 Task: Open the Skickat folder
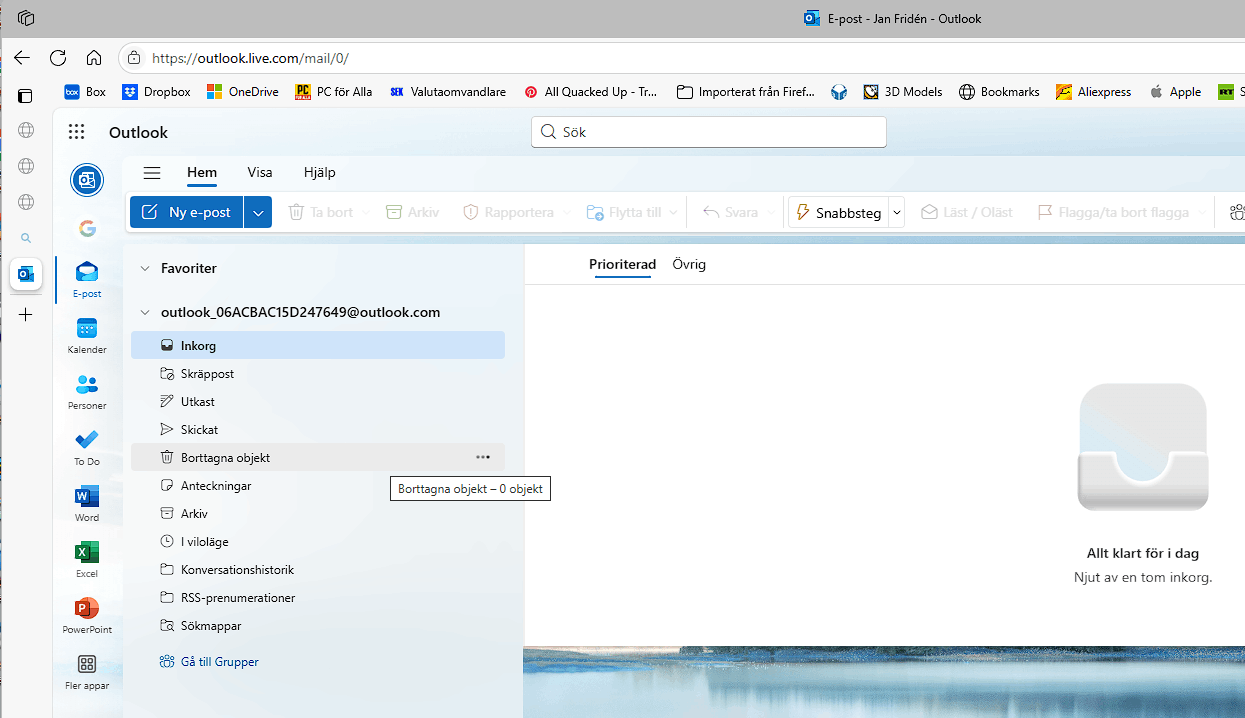318,429
